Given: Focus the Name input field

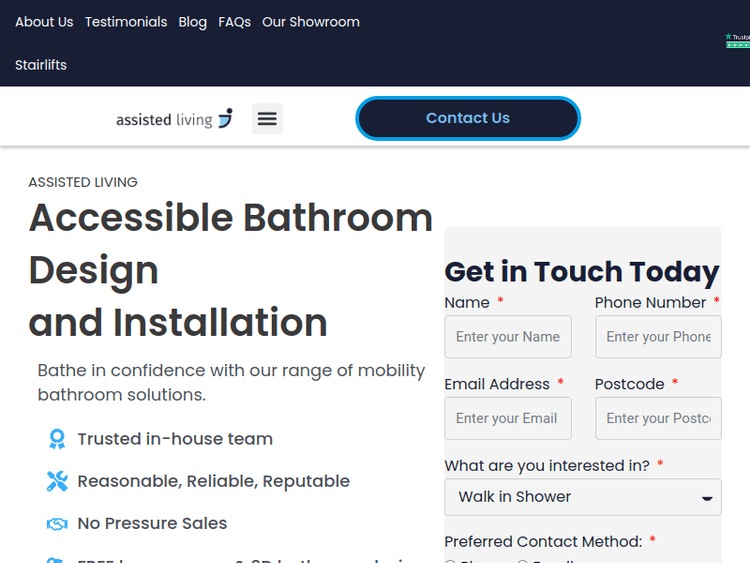Looking at the screenshot, I should 508,337.
